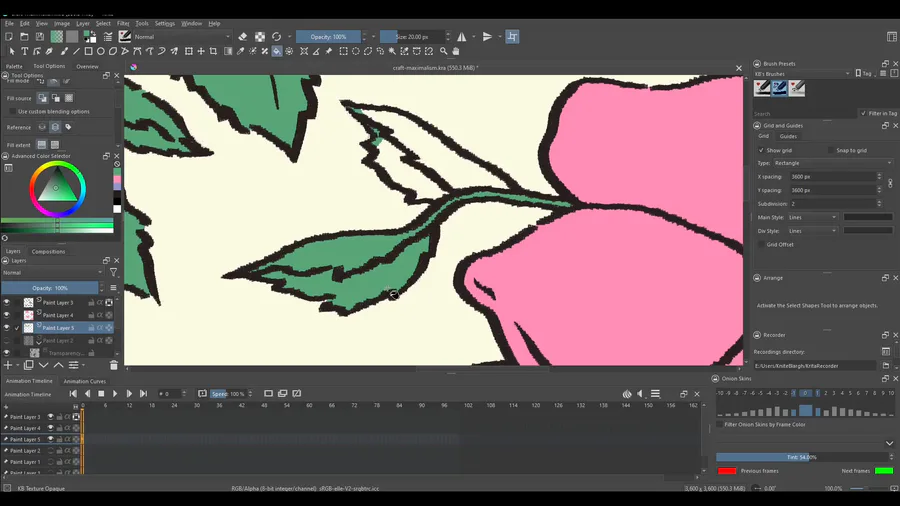Hide Paint Layer 3 with its eye icon

click(7, 302)
